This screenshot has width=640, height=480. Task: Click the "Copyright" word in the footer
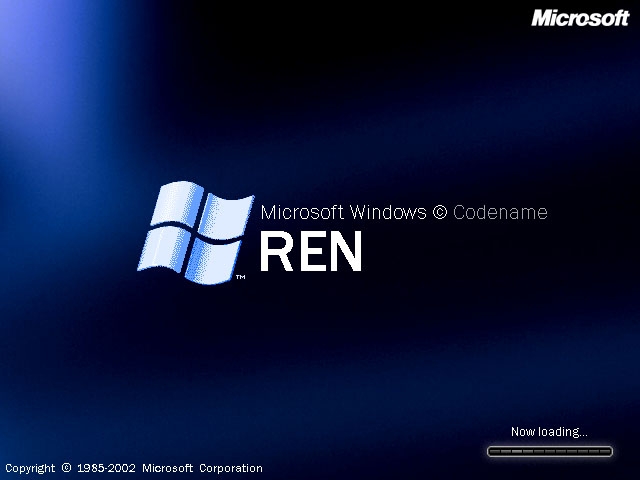(30, 468)
